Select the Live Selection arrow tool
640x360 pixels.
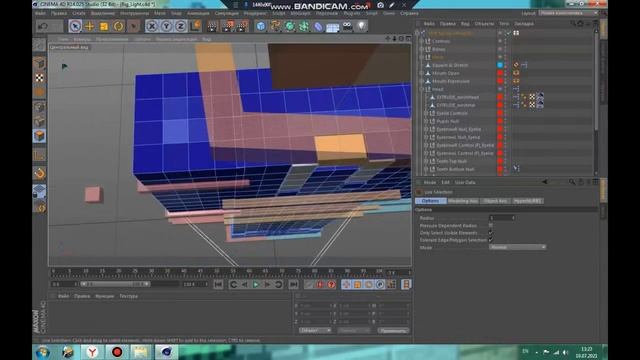click(75, 26)
